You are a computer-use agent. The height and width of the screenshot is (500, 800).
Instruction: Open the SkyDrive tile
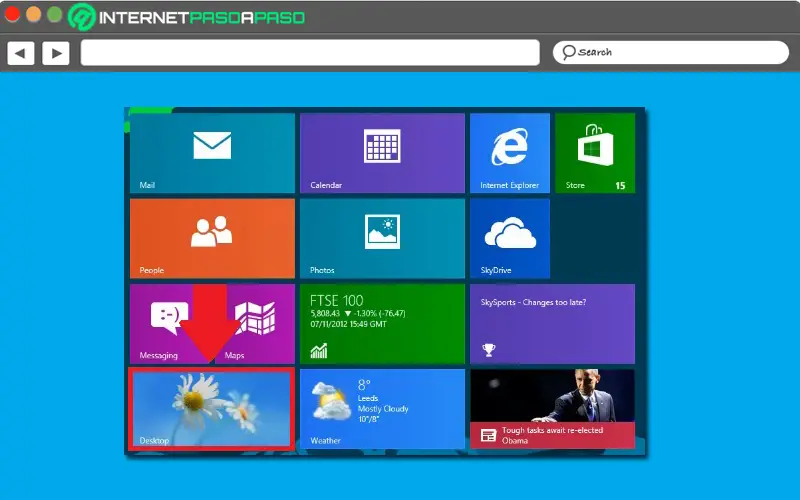click(510, 238)
